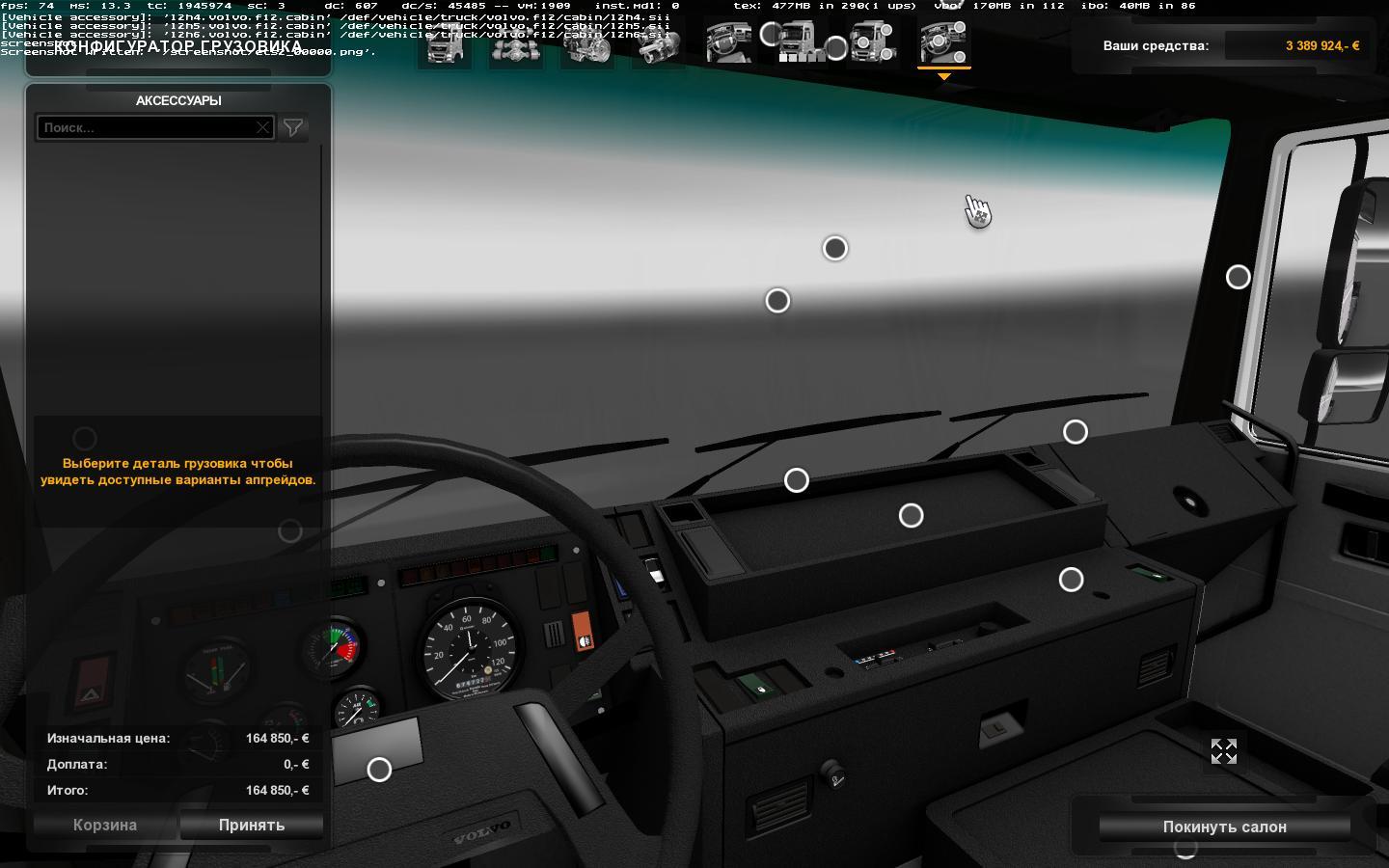
Task: Open the truck cabin configuration icon
Action: pyautogui.click(x=445, y=44)
